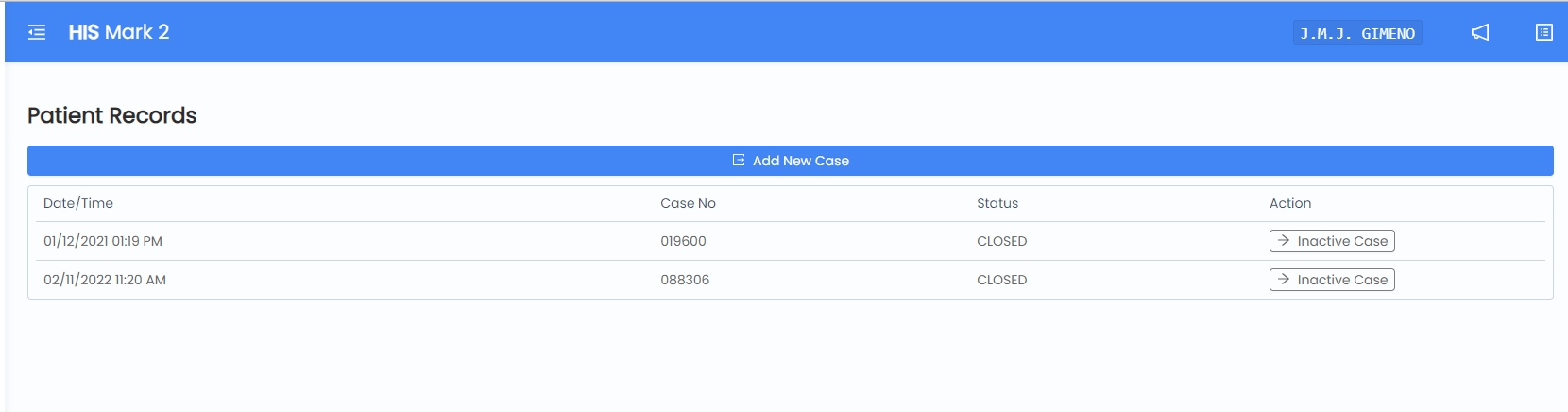The image size is (1568, 412).
Task: Open Inactive Case for case 088306
Action: tap(1332, 280)
